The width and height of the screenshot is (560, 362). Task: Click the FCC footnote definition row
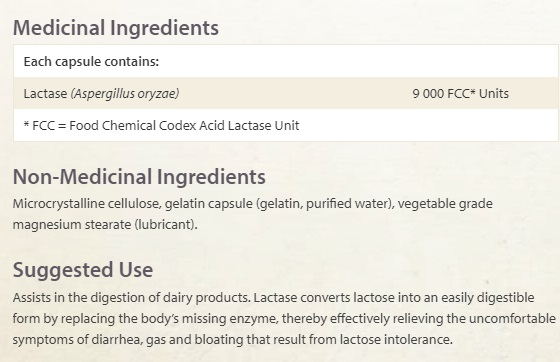tap(286, 125)
